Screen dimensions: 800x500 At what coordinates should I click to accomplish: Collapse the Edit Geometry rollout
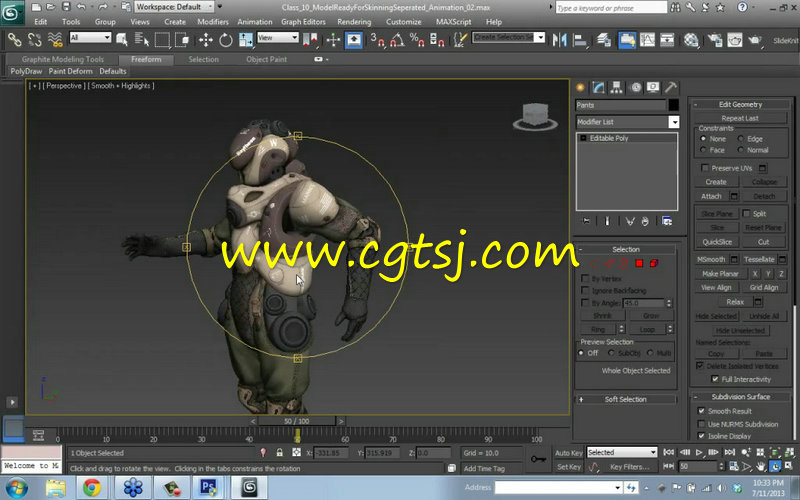[740, 104]
